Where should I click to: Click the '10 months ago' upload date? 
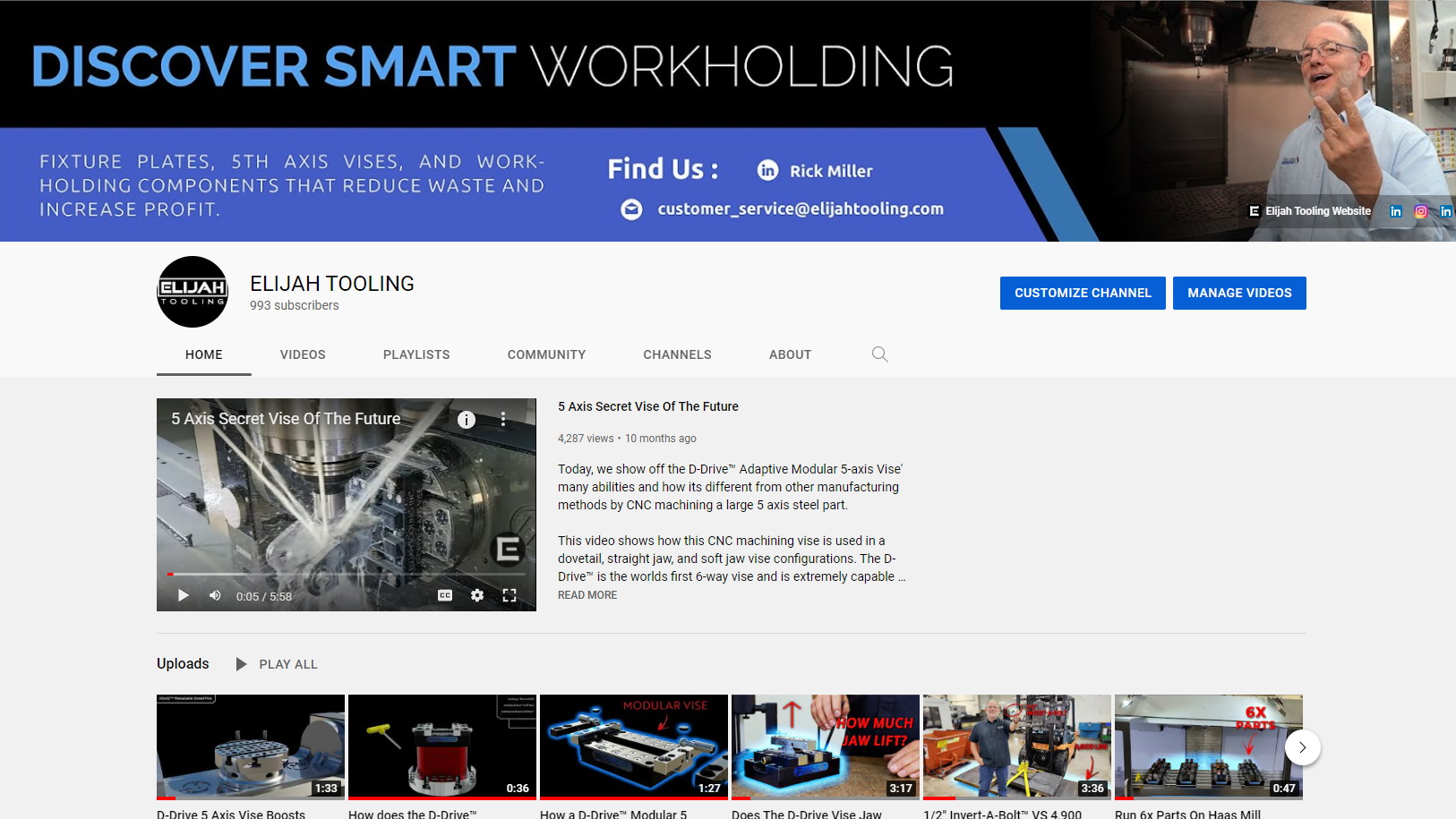click(x=661, y=439)
